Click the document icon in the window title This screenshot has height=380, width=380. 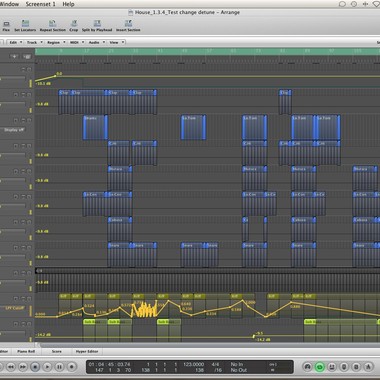pos(130,13)
